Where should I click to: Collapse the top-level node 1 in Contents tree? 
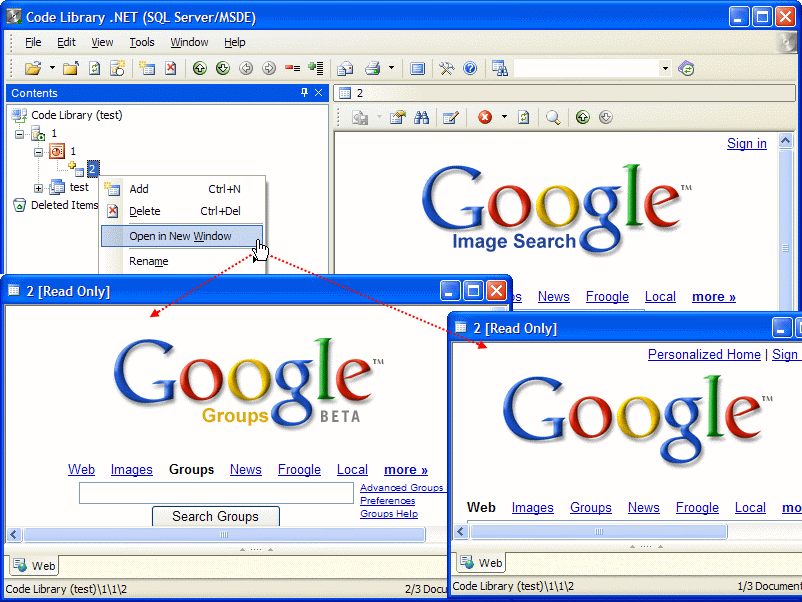click(19, 135)
